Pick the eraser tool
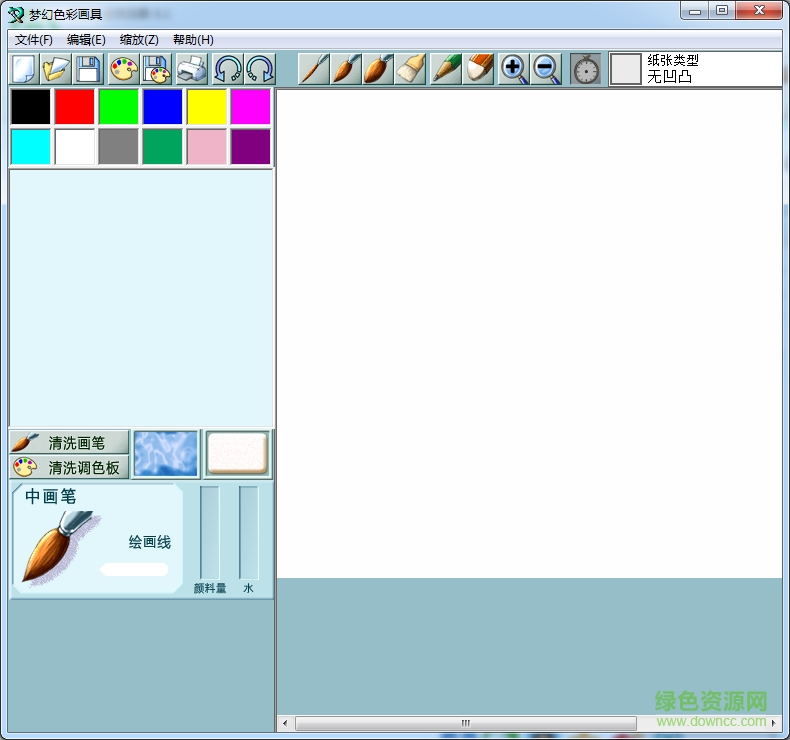This screenshot has width=790, height=740. pyautogui.click(x=479, y=69)
